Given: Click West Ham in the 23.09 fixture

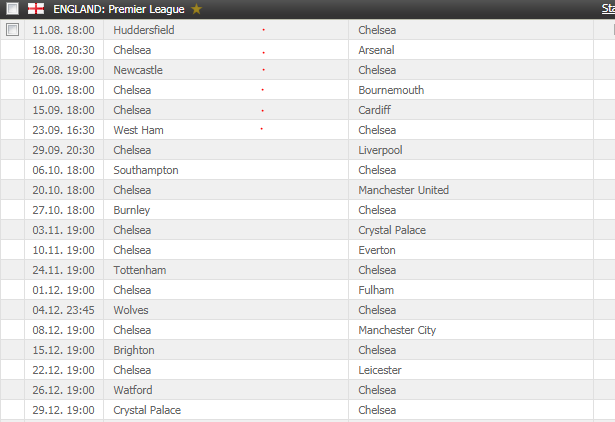Looking at the screenshot, I should click(138, 130).
